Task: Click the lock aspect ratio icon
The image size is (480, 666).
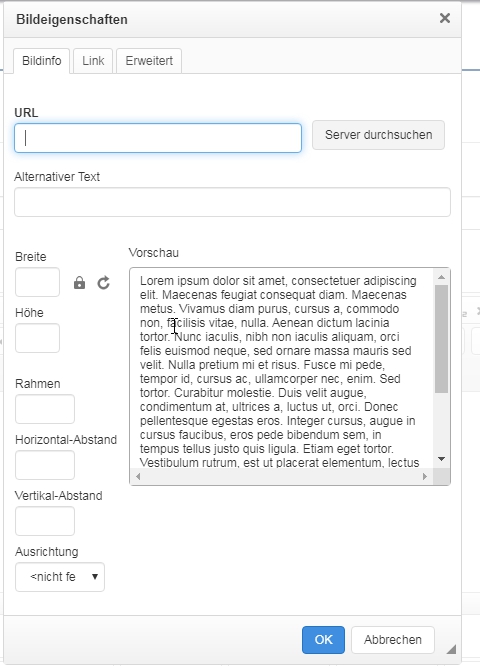Action: click(x=79, y=283)
